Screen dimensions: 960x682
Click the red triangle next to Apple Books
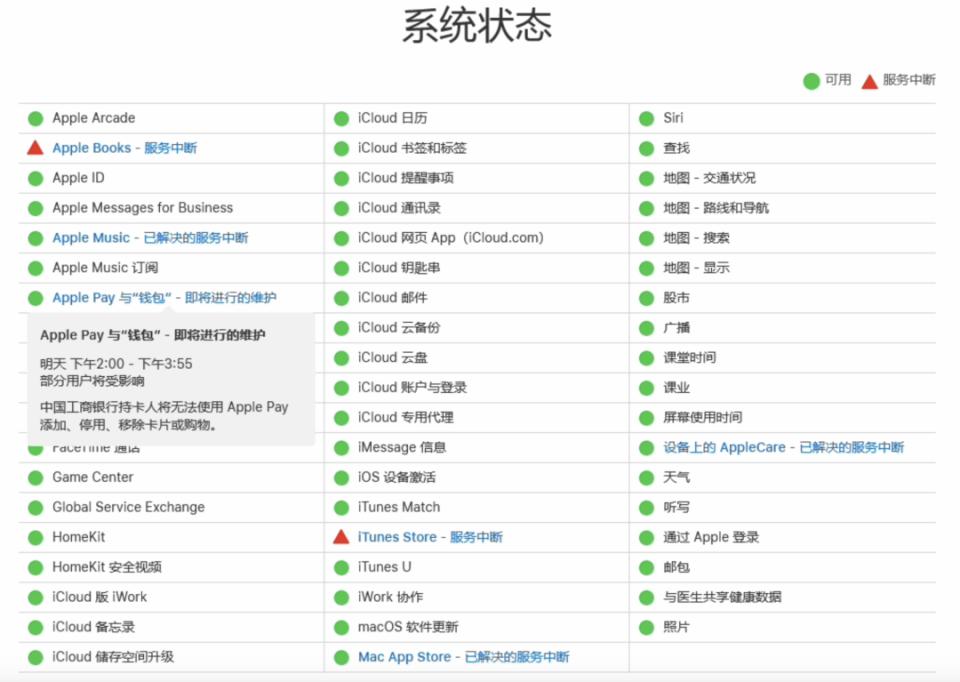click(x=35, y=148)
